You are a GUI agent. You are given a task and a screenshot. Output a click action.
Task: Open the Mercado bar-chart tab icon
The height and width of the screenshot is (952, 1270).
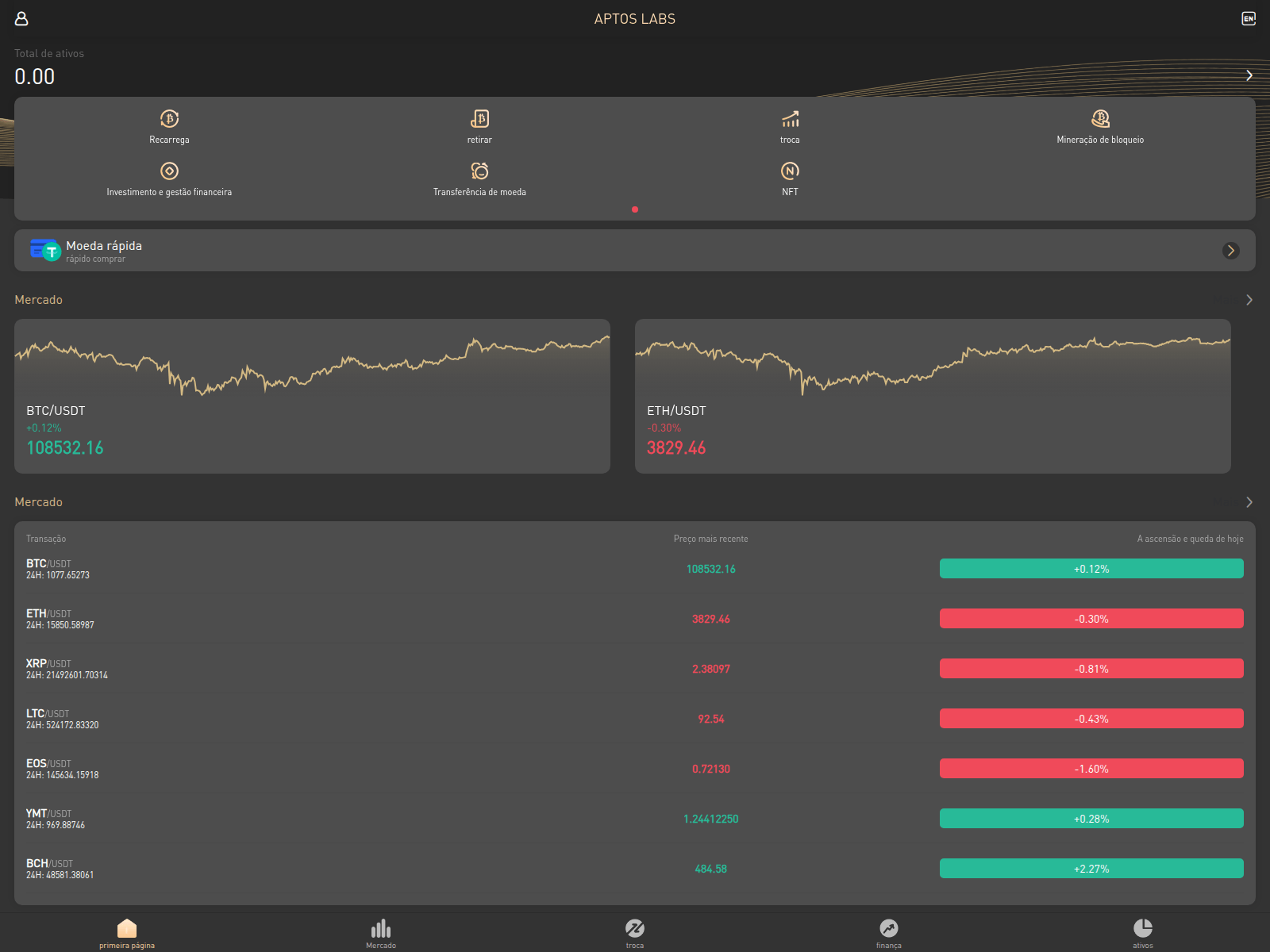(381, 928)
